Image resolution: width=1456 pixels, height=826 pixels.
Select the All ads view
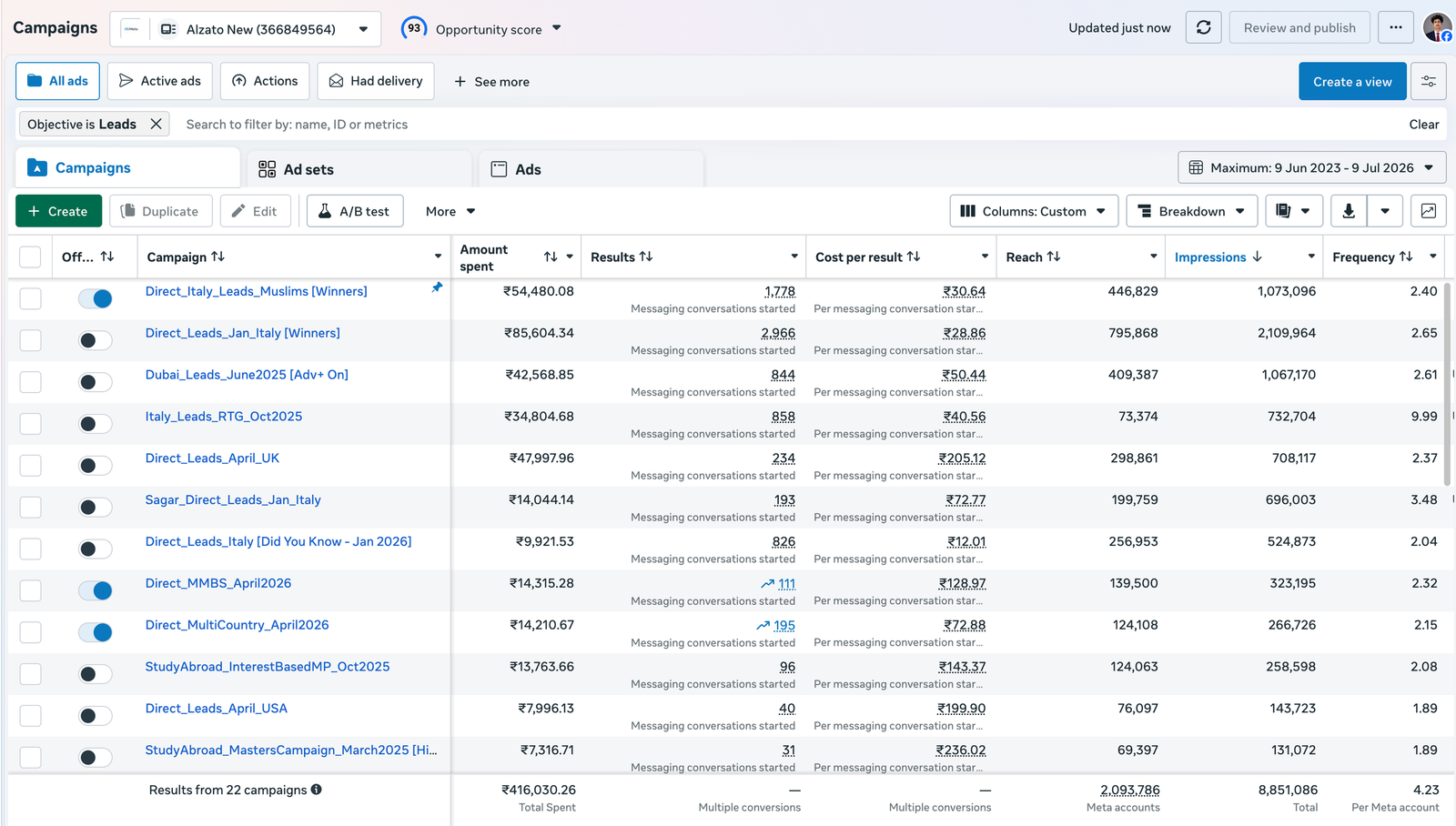click(57, 81)
